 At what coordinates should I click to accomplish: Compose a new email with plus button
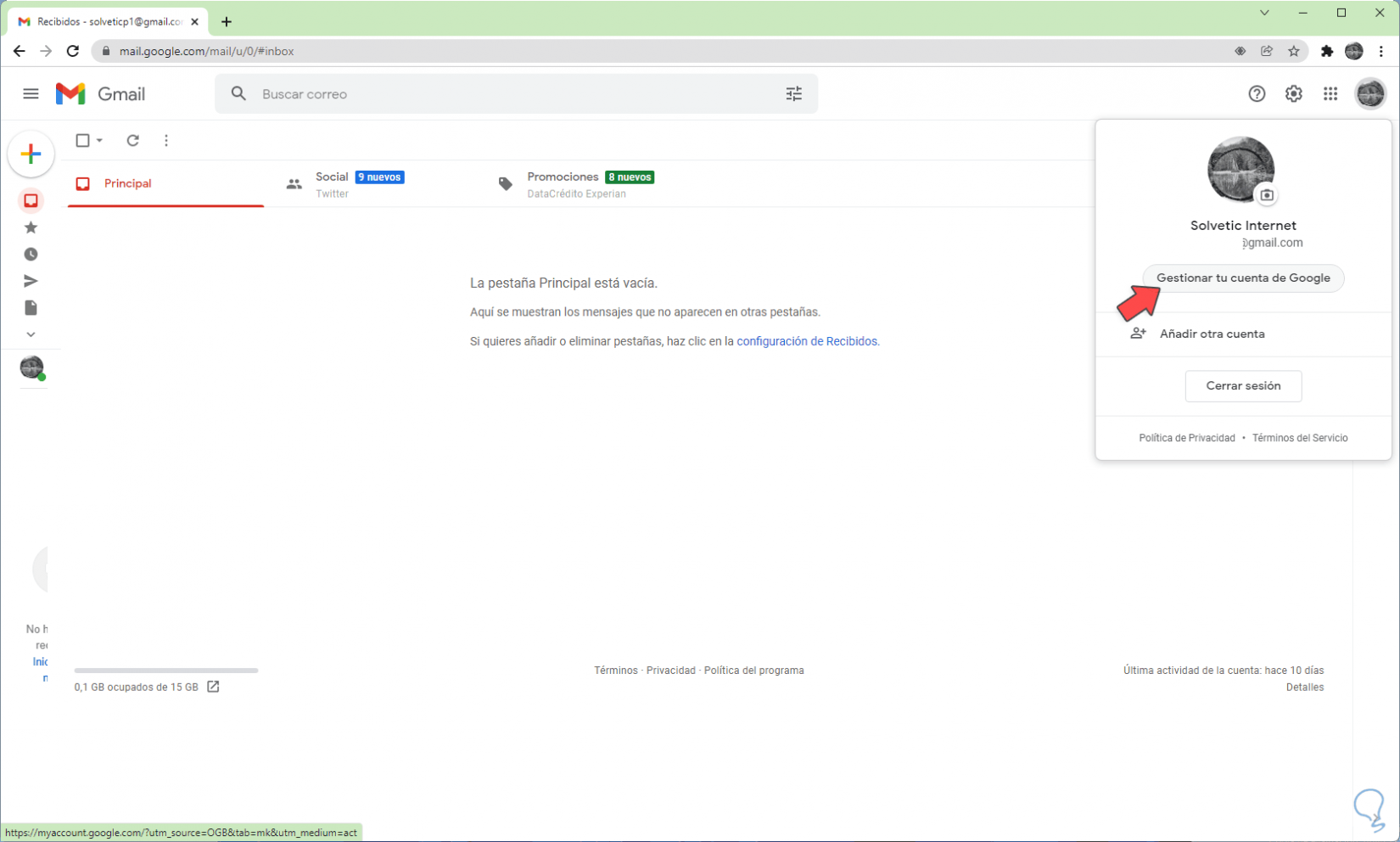(31, 154)
